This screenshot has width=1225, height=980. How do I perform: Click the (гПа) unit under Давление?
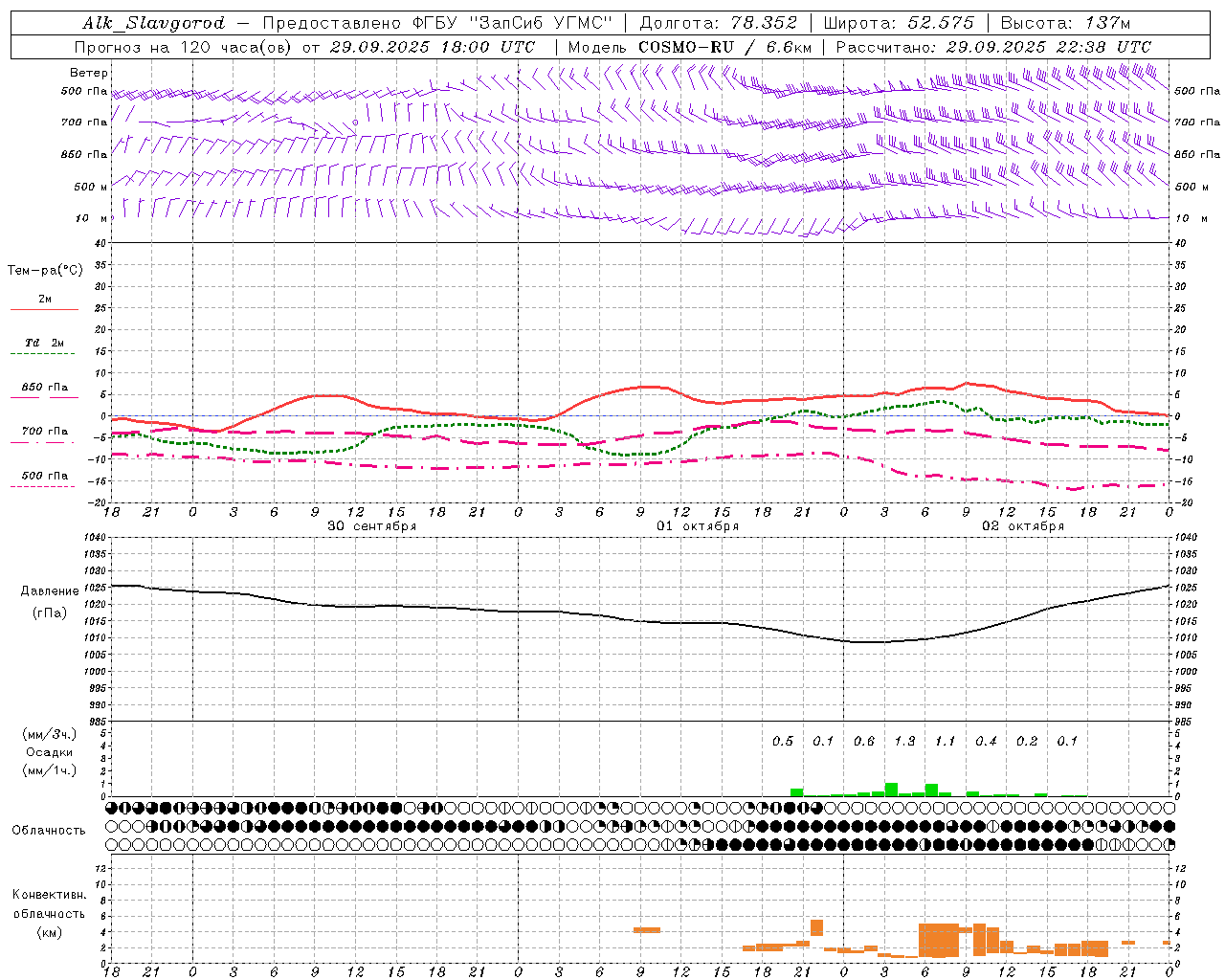click(x=50, y=613)
